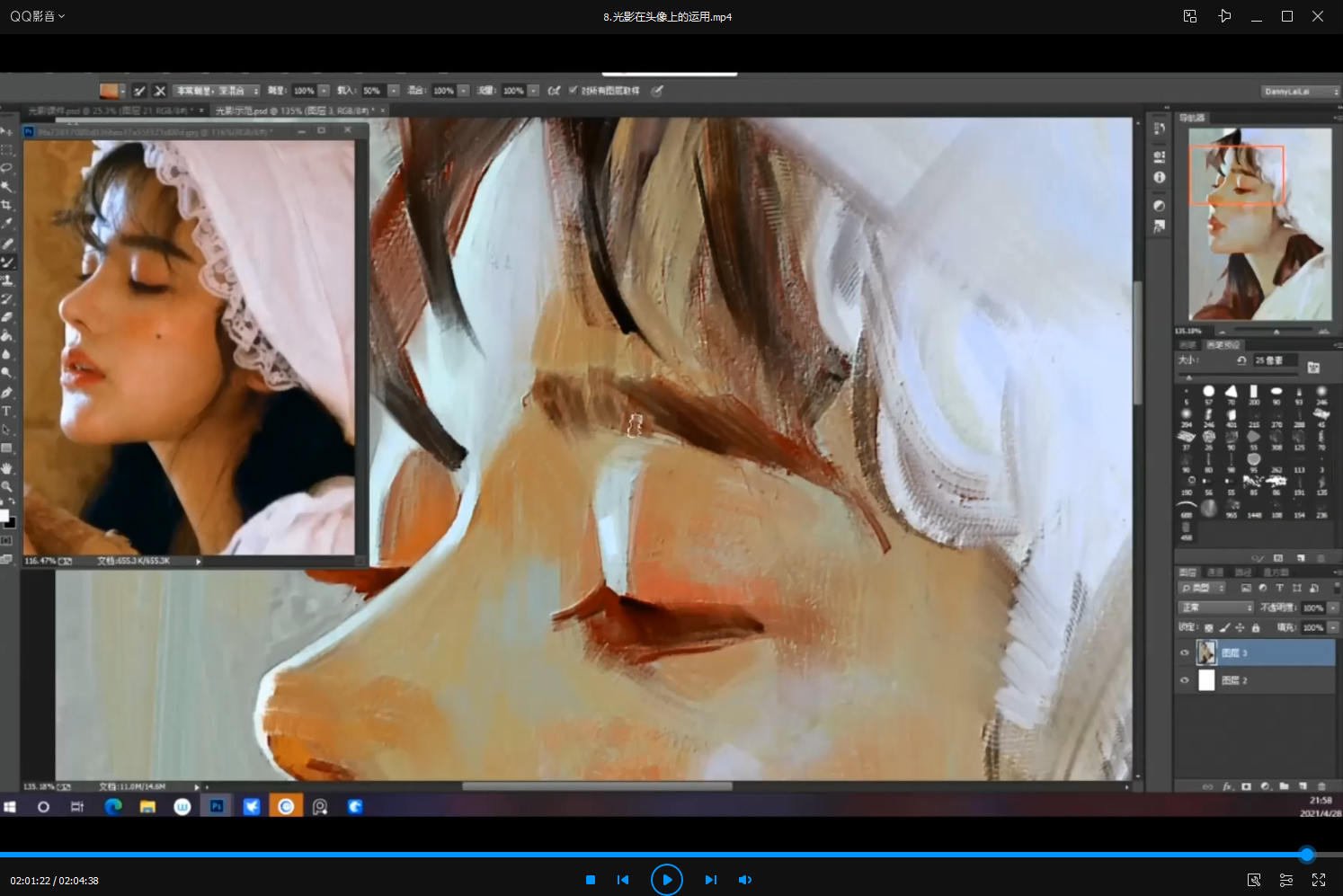
Task: Skip to the next video
Action: pyautogui.click(x=710, y=880)
